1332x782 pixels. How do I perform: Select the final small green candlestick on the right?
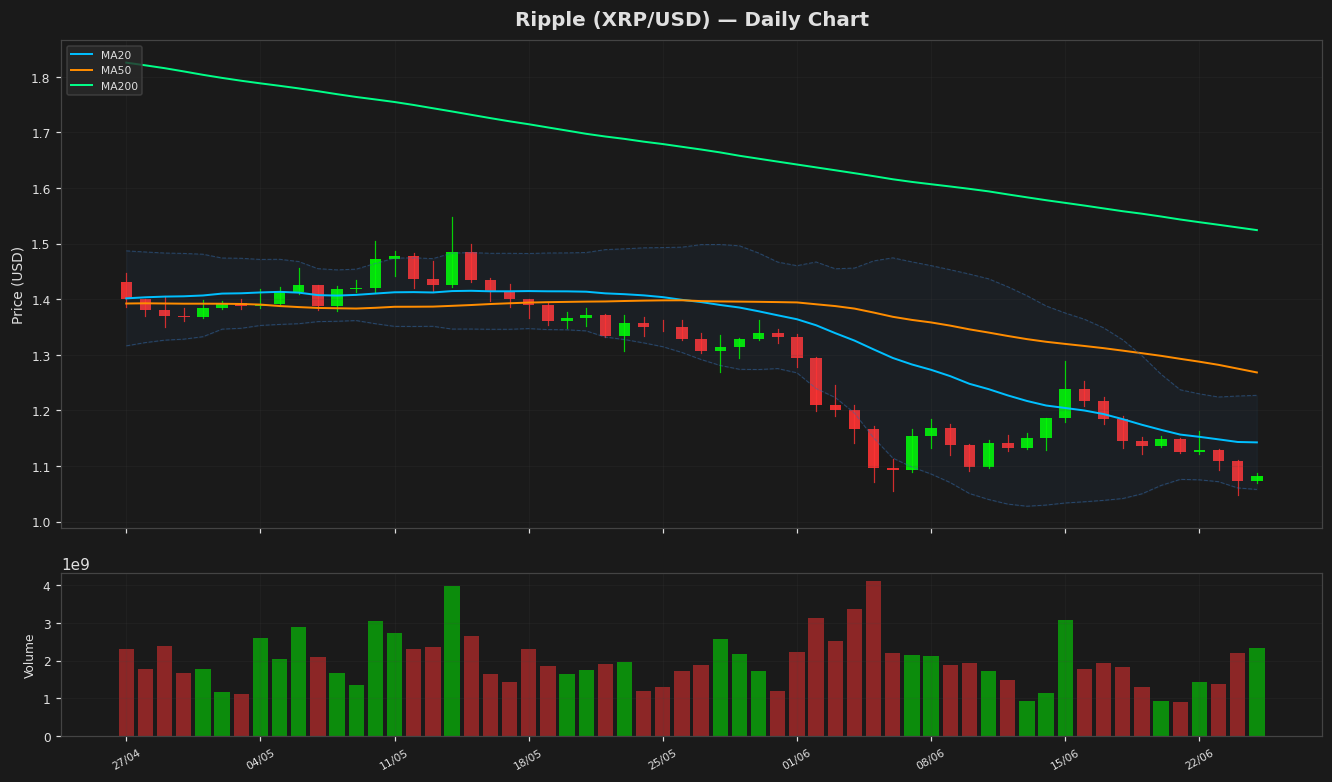click(x=1257, y=478)
